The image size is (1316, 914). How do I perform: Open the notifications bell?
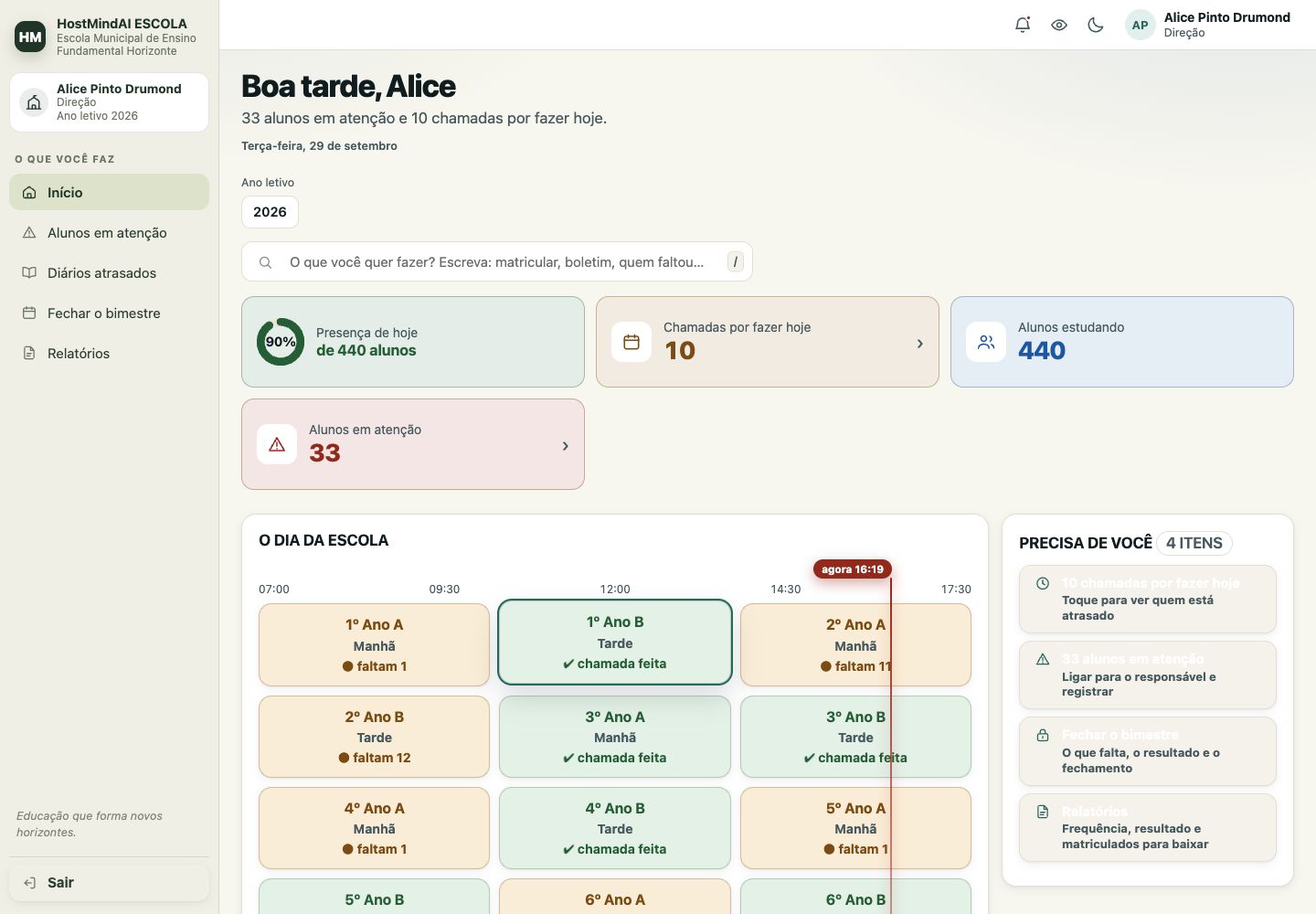click(1023, 25)
